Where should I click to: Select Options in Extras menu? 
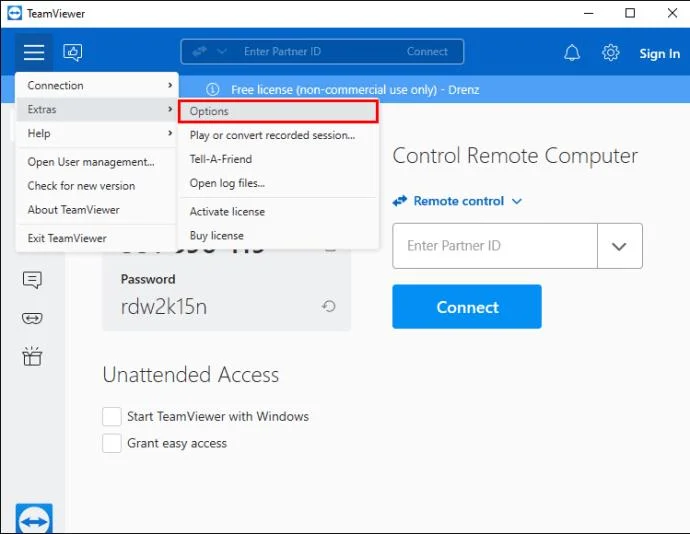tap(278, 111)
